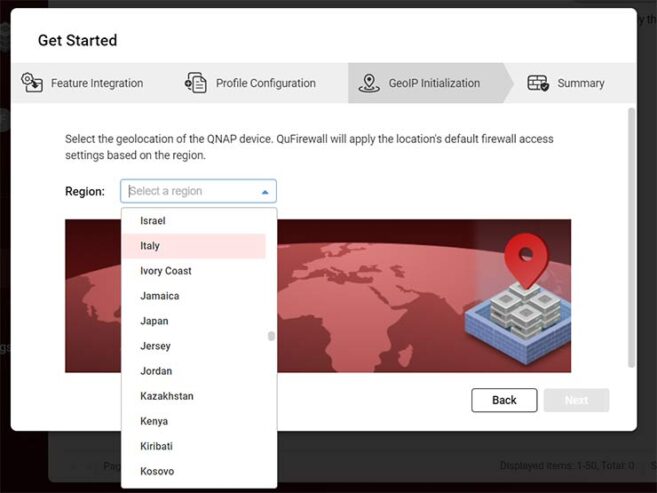
Task: Click the GeoIP Initialization location pin icon
Action: click(x=369, y=83)
